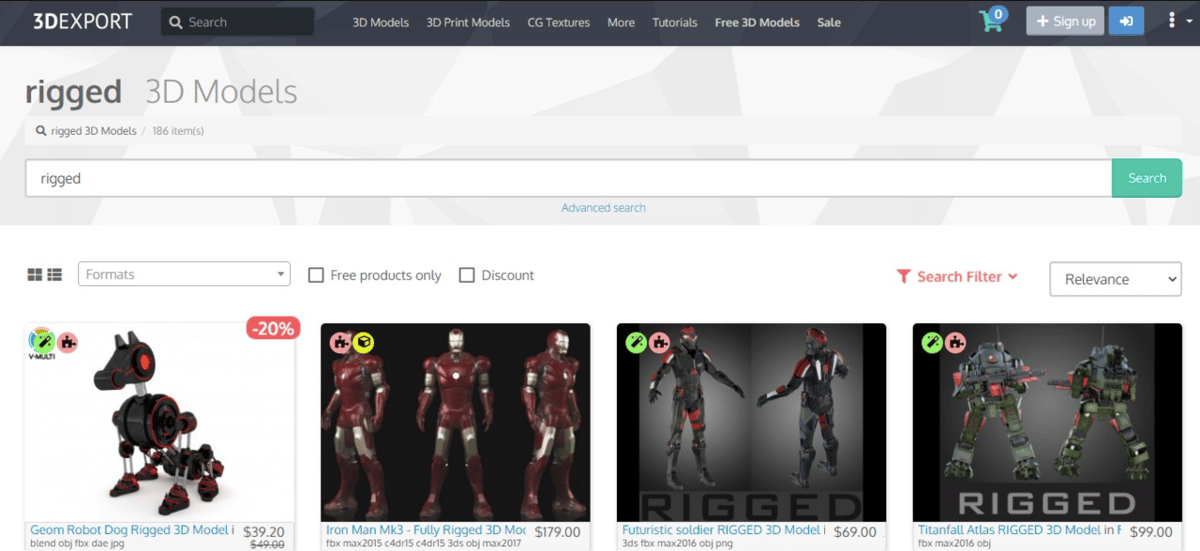Click green wand badge on Titanfall Atlas

pyautogui.click(x=932, y=343)
